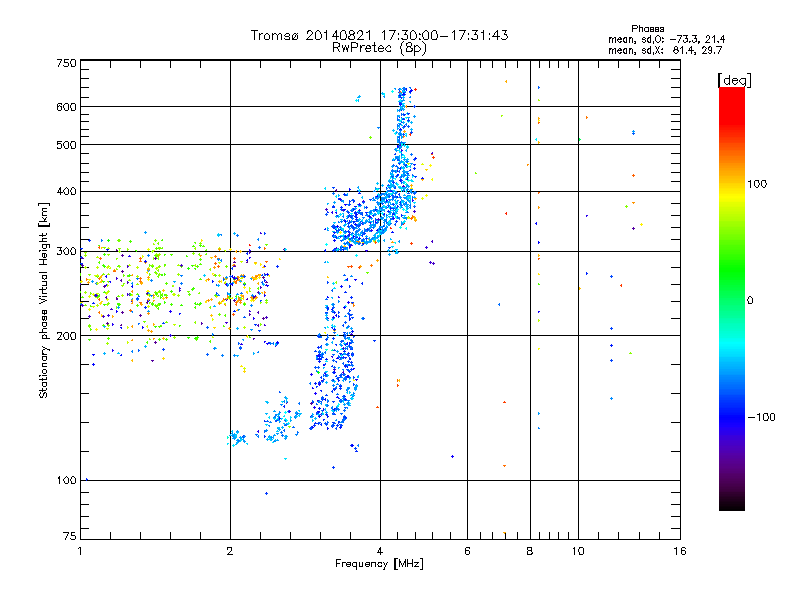
Task: Click the x-axis label 'Frequency [MHz]'
Action: [379, 564]
